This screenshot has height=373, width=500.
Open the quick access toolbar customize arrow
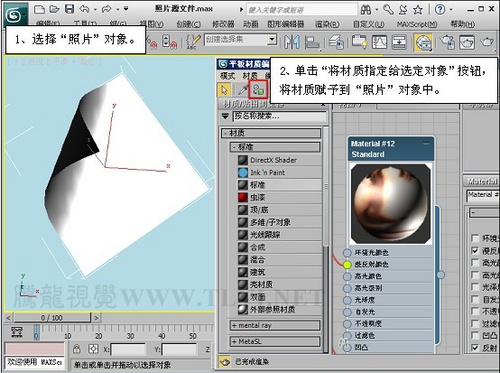[x=126, y=9]
